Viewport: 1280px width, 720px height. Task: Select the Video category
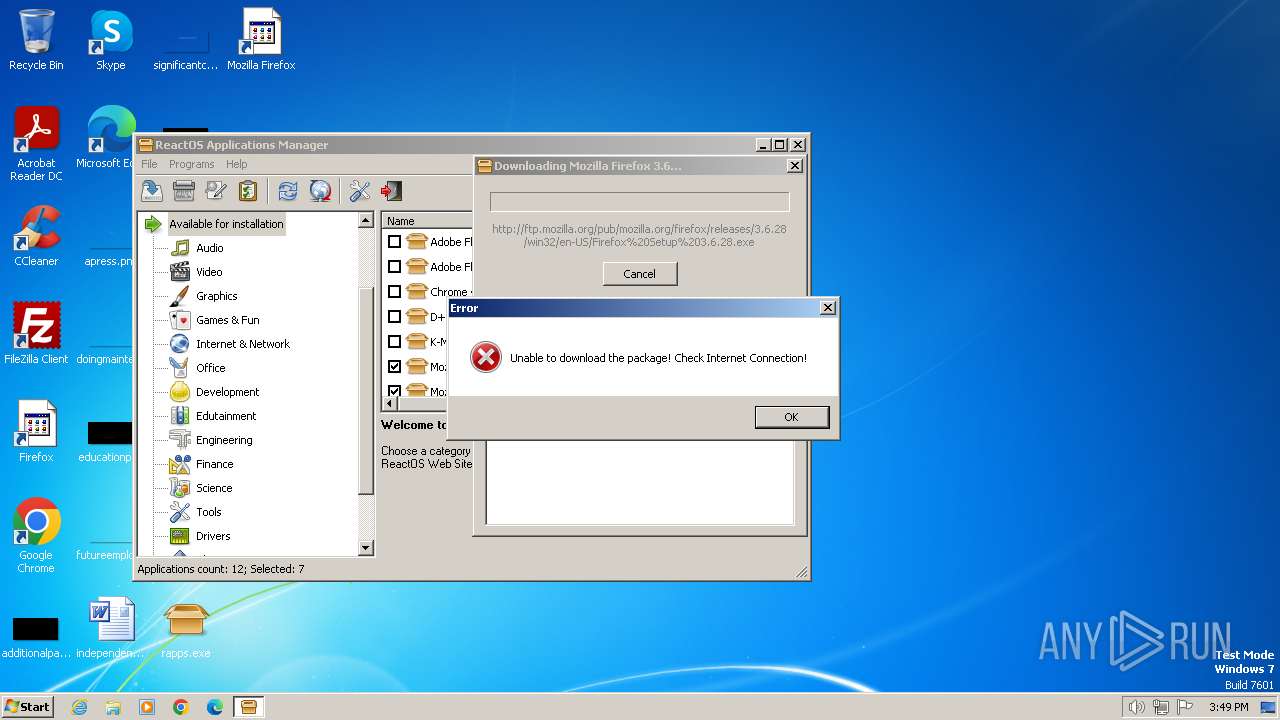[209, 272]
